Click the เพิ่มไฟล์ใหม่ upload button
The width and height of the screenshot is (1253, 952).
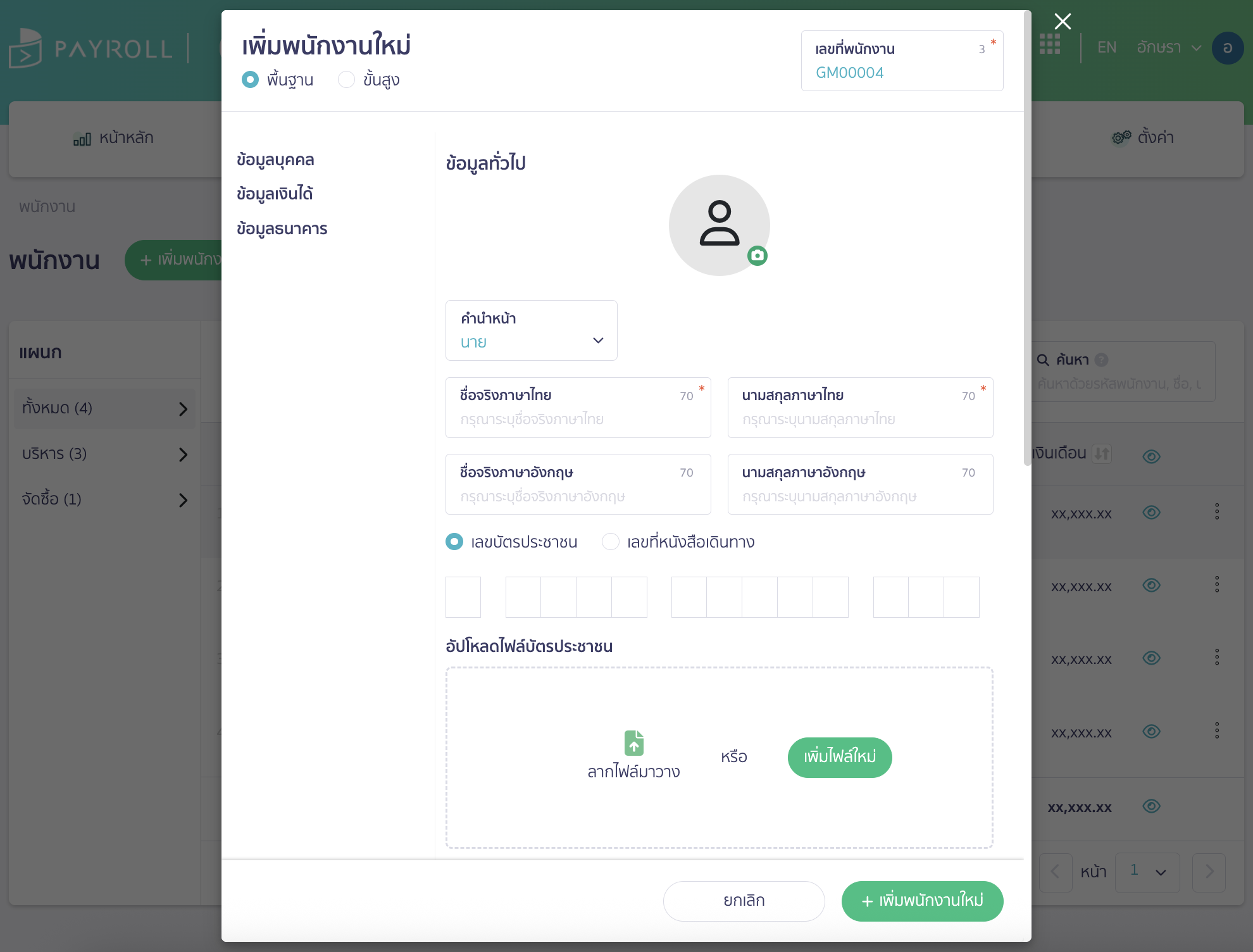[x=840, y=757]
